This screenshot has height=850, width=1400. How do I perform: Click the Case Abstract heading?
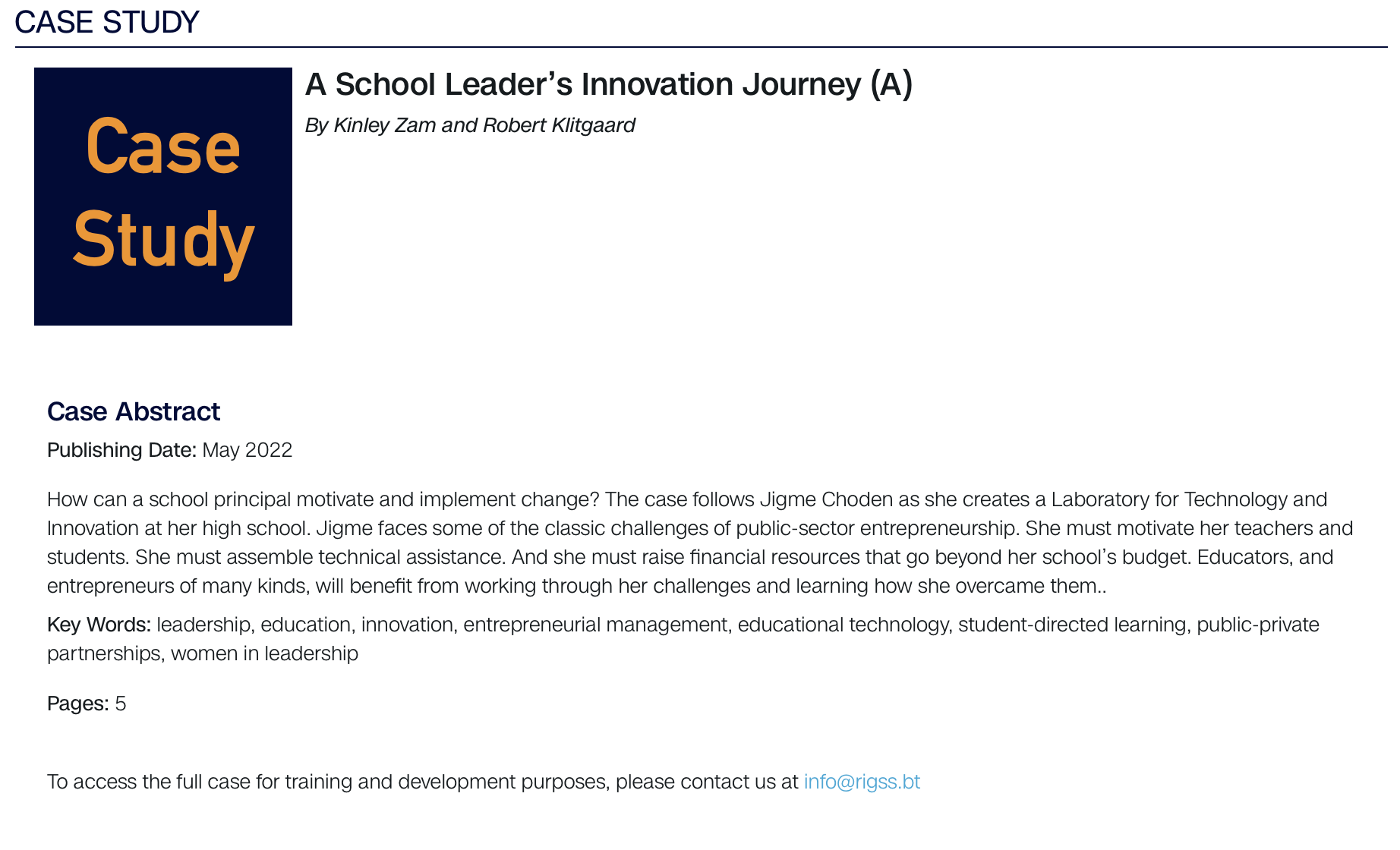click(x=134, y=411)
